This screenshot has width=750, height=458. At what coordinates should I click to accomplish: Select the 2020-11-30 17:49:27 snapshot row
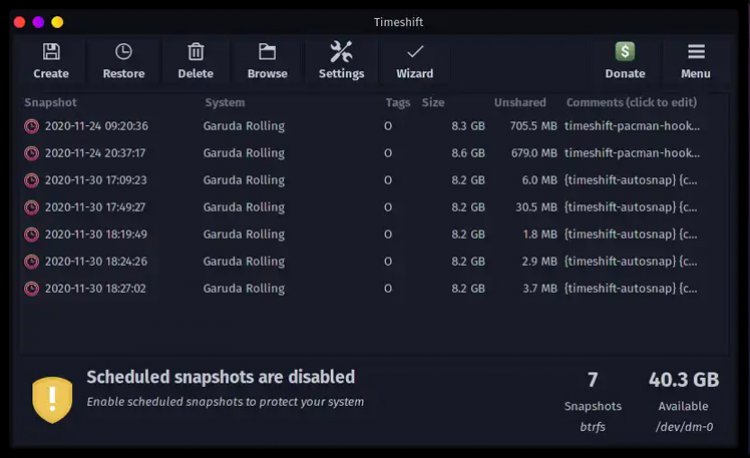(x=96, y=207)
